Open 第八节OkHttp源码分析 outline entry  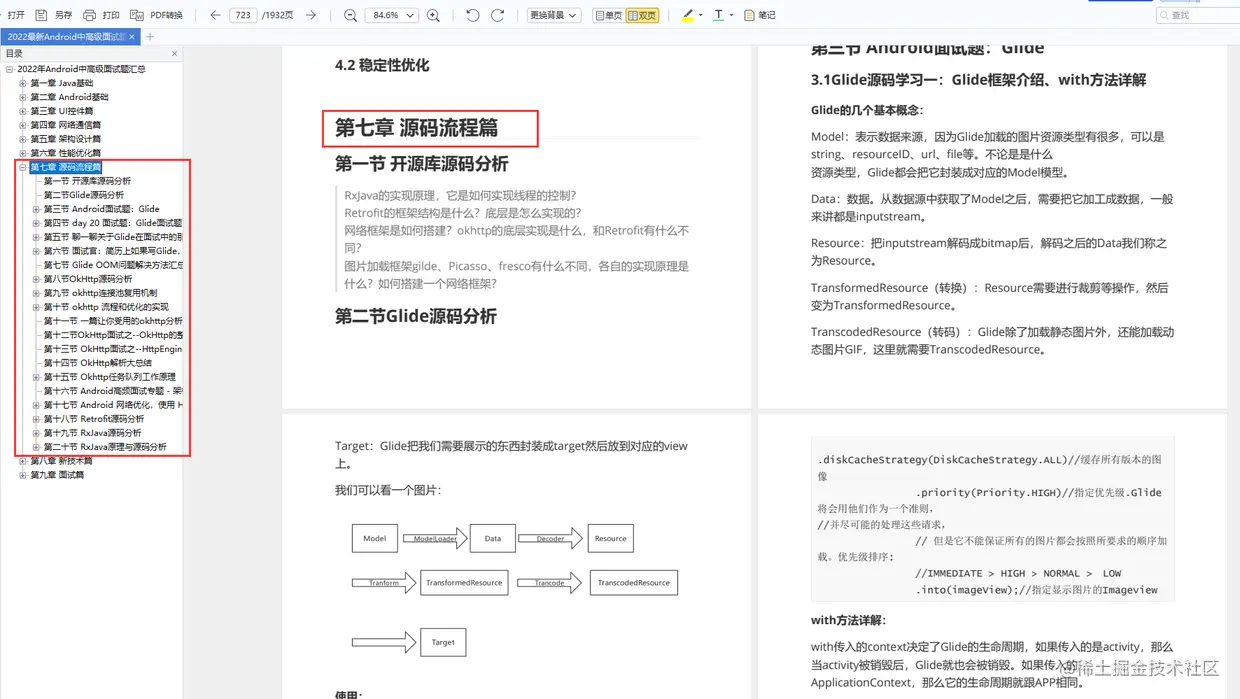(88, 279)
